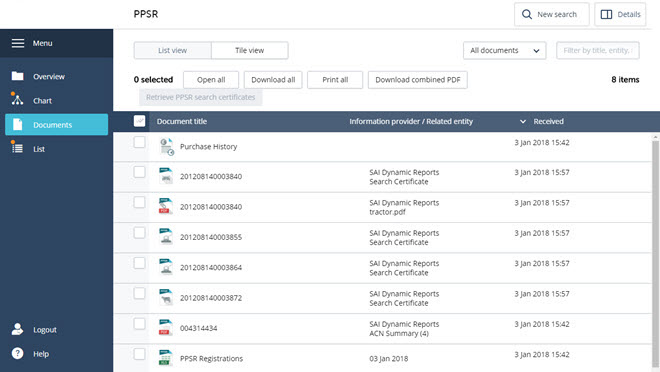Click the Logout link
This screenshot has width=660, height=372.
pyautogui.click(x=45, y=330)
